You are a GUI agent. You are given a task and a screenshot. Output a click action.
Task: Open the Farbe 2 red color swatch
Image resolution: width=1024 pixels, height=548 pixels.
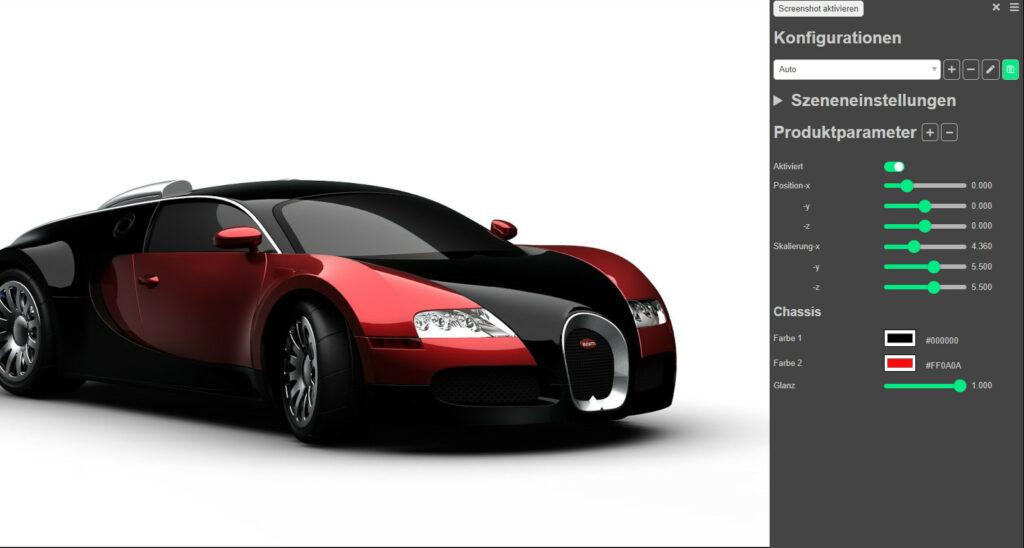point(899,363)
